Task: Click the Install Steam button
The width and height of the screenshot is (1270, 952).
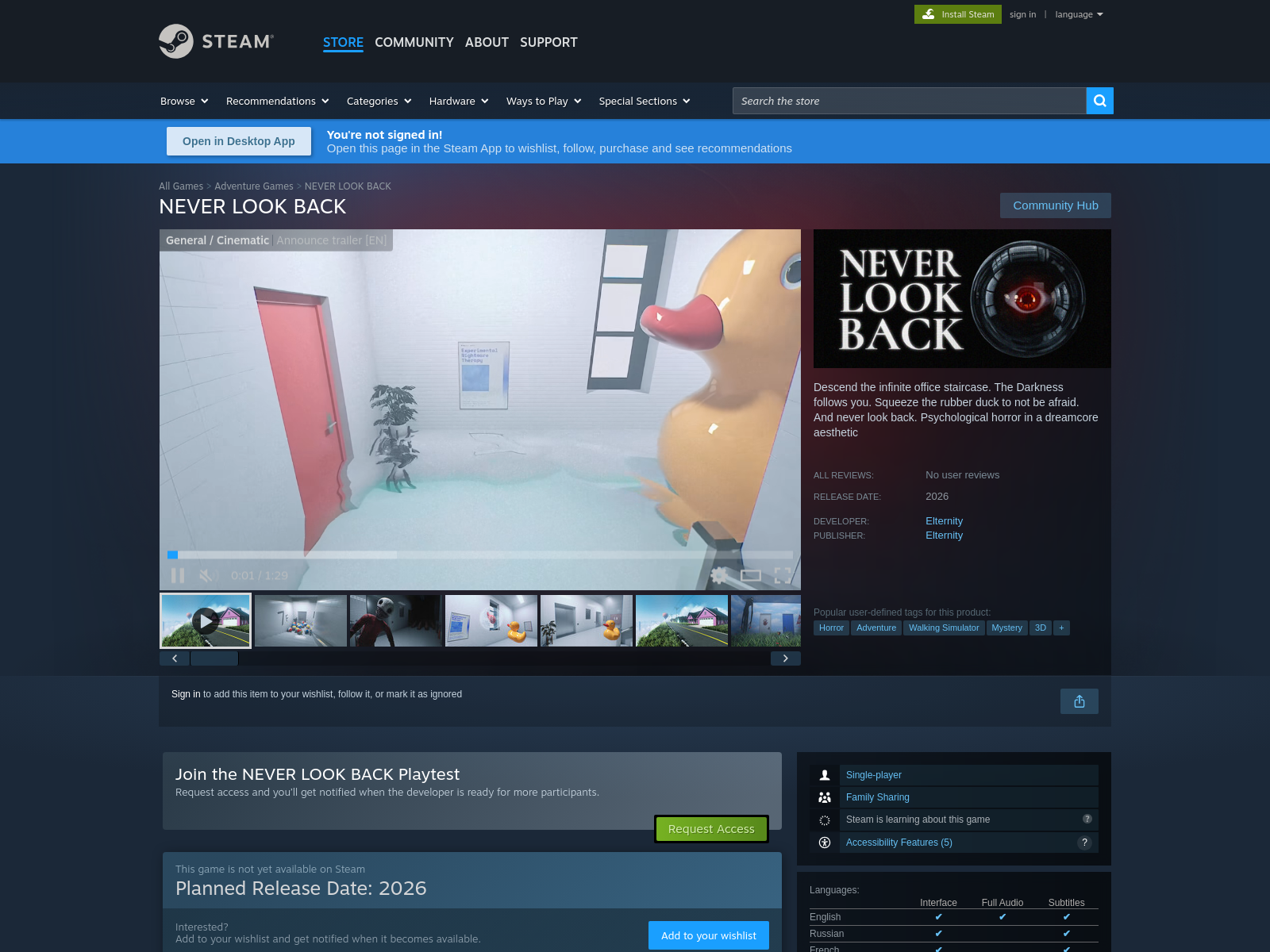Action: (x=958, y=14)
